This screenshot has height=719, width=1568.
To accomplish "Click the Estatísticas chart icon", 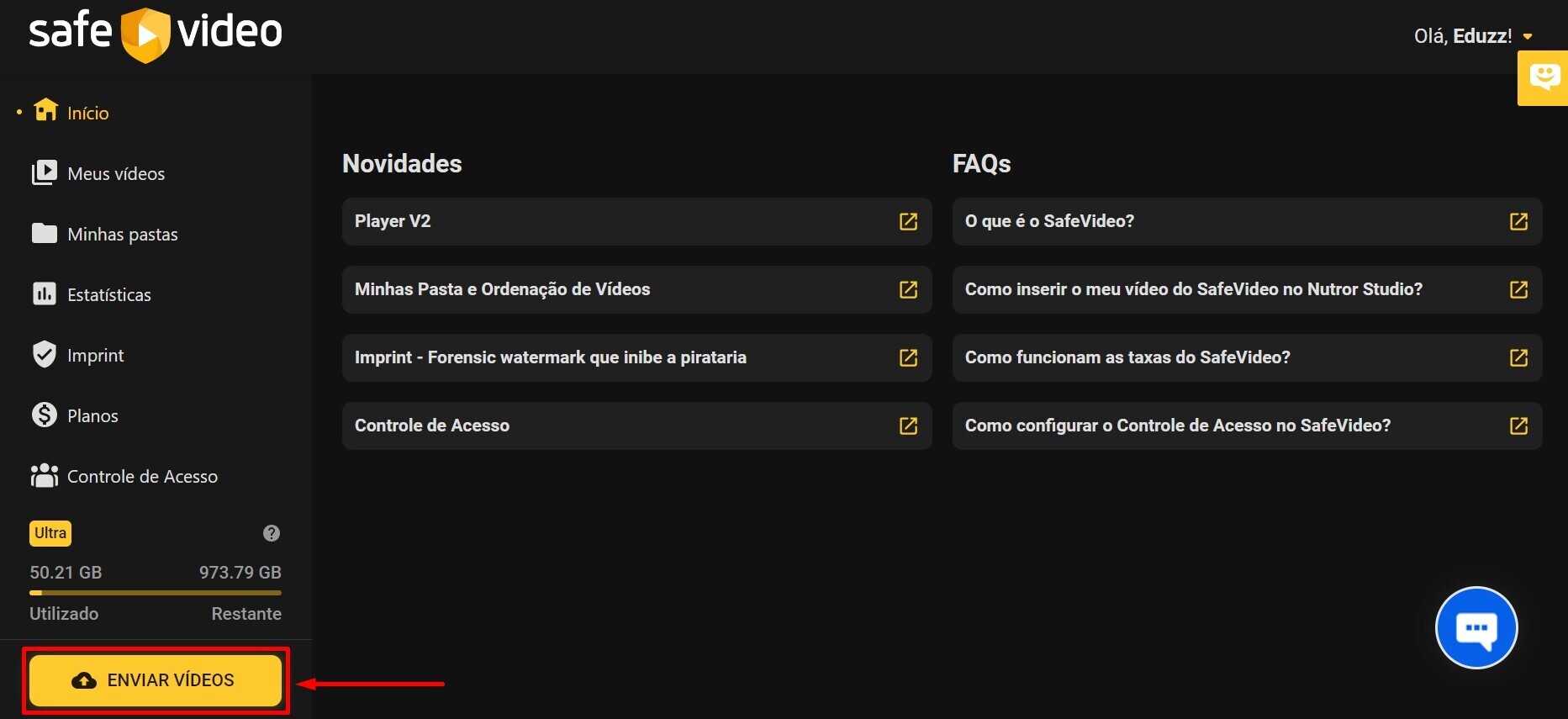I will pyautogui.click(x=44, y=294).
